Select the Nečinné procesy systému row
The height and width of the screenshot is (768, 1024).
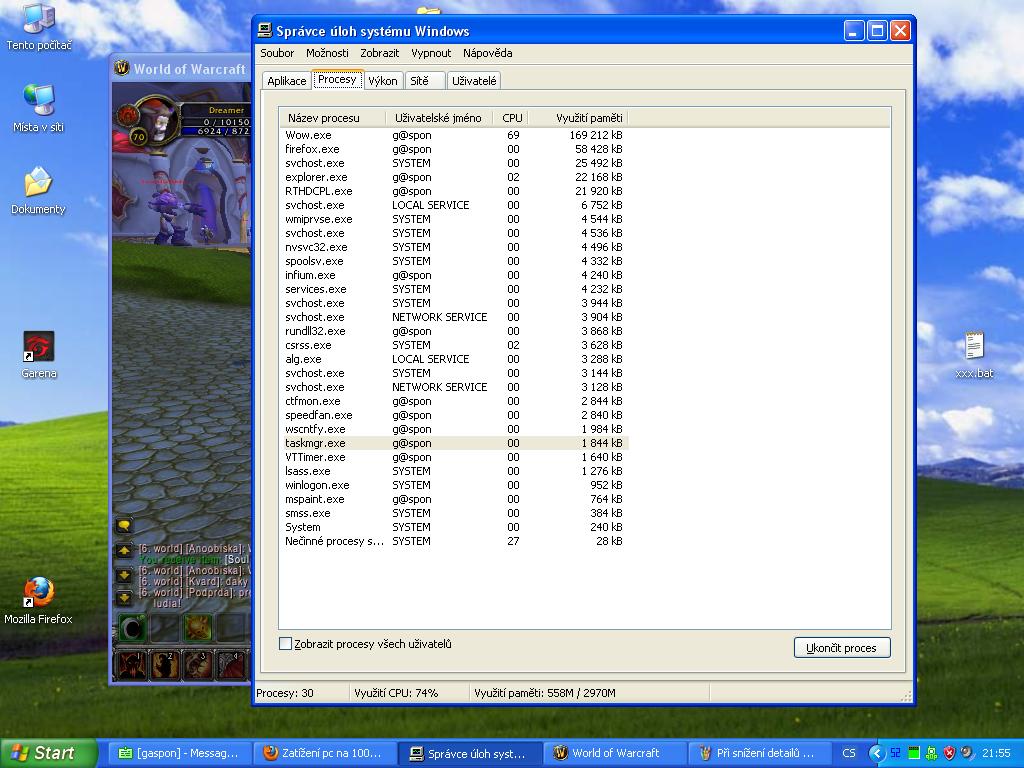pos(454,541)
